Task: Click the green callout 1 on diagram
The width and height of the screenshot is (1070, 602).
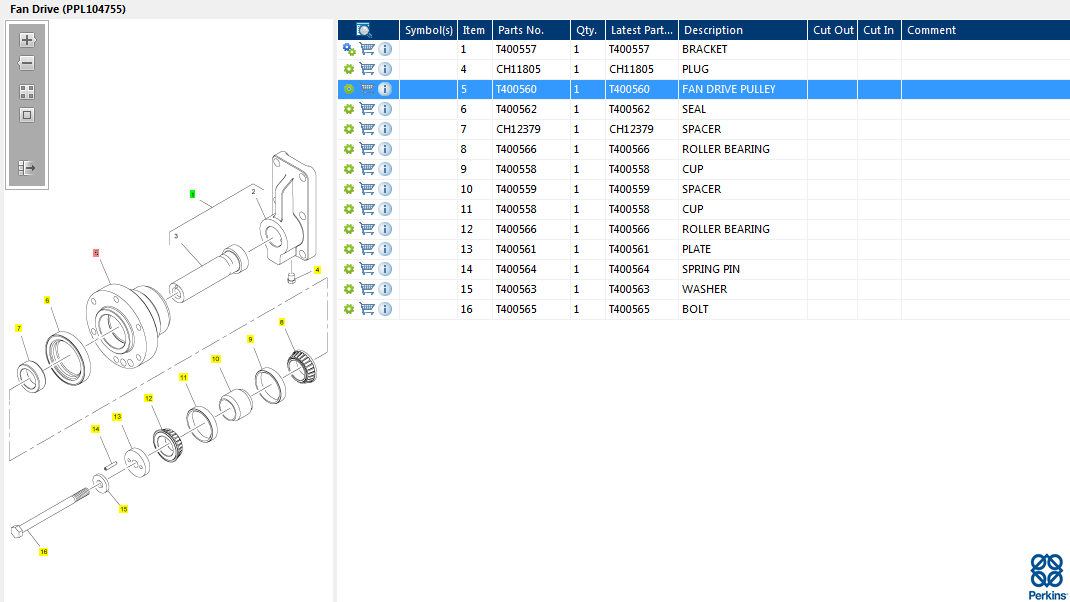Action: coord(193,193)
